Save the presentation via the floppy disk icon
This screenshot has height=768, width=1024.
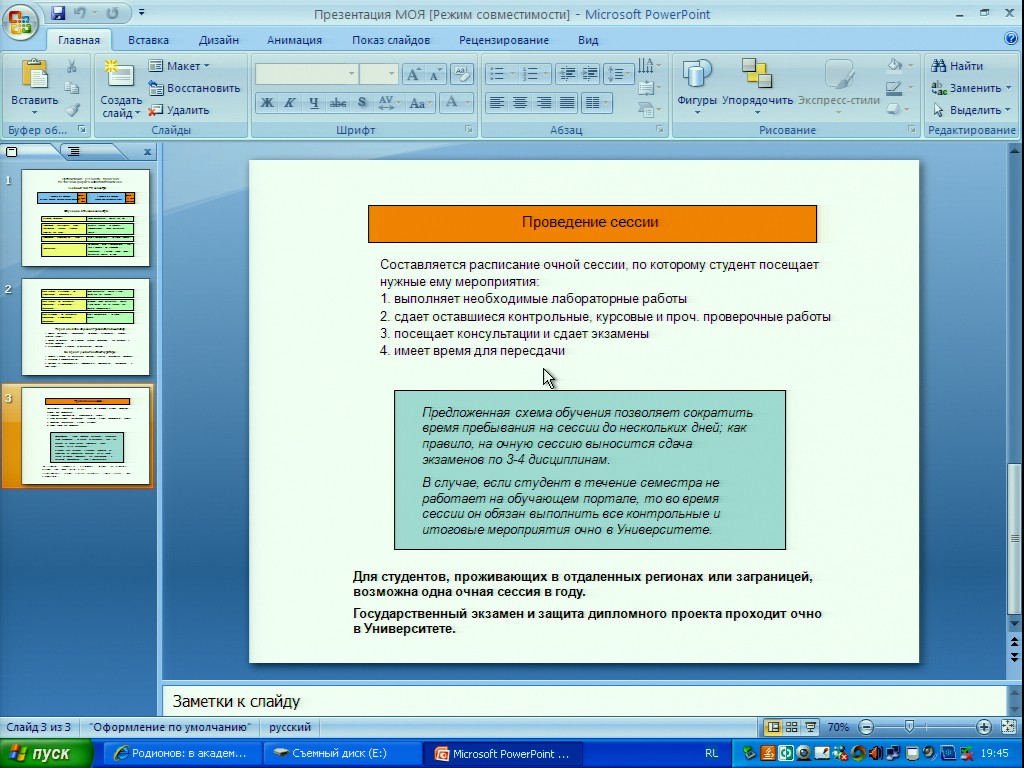pyautogui.click(x=58, y=13)
